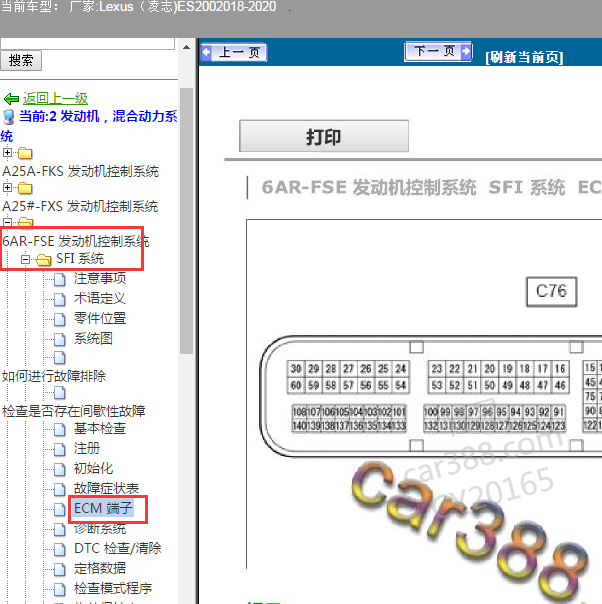
Task: Select A25A-FKS 发动机控制系统 tree item
Action: pyautogui.click(x=80, y=171)
